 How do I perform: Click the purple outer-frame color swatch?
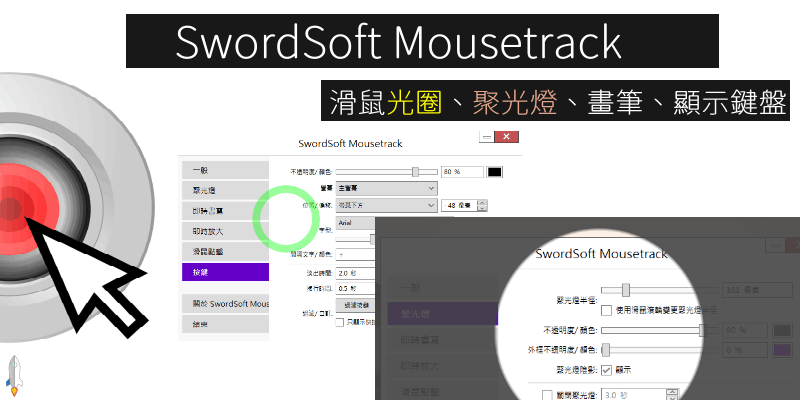point(783,349)
